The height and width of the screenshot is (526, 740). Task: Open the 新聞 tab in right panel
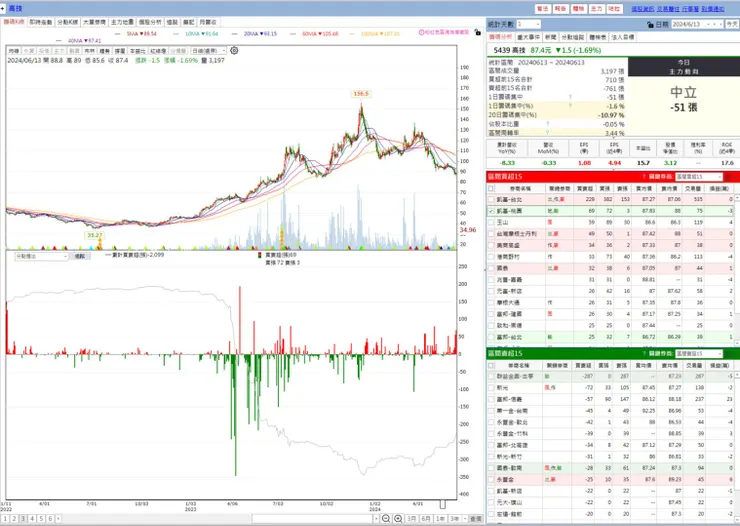tap(550, 37)
